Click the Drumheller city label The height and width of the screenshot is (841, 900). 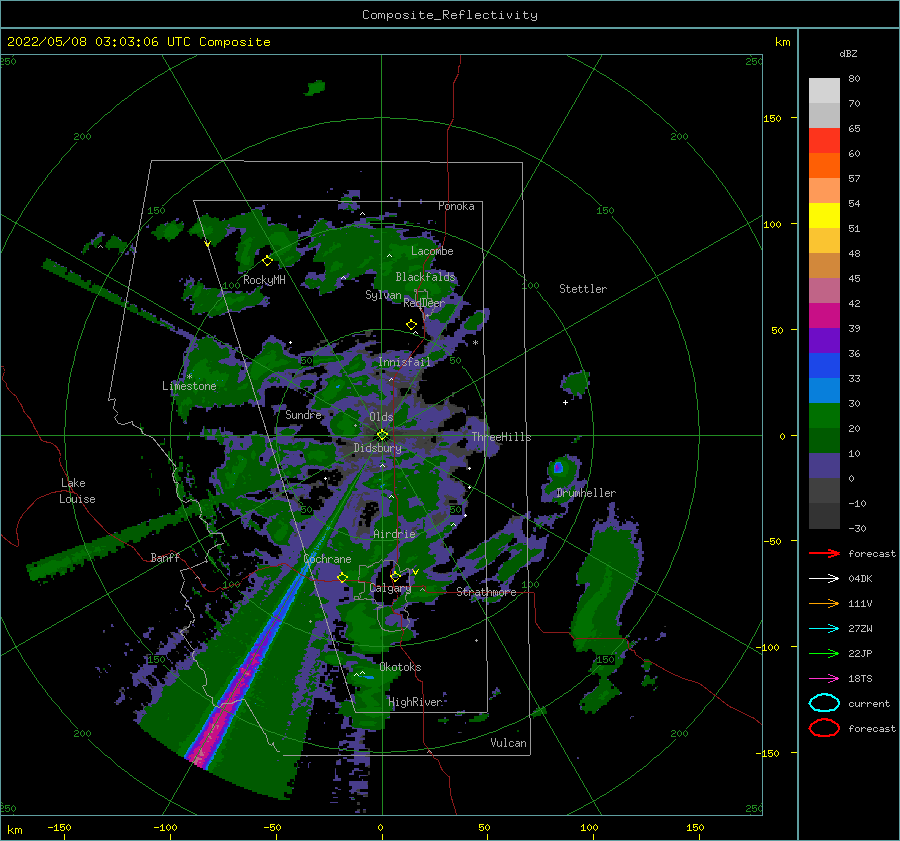pos(586,493)
